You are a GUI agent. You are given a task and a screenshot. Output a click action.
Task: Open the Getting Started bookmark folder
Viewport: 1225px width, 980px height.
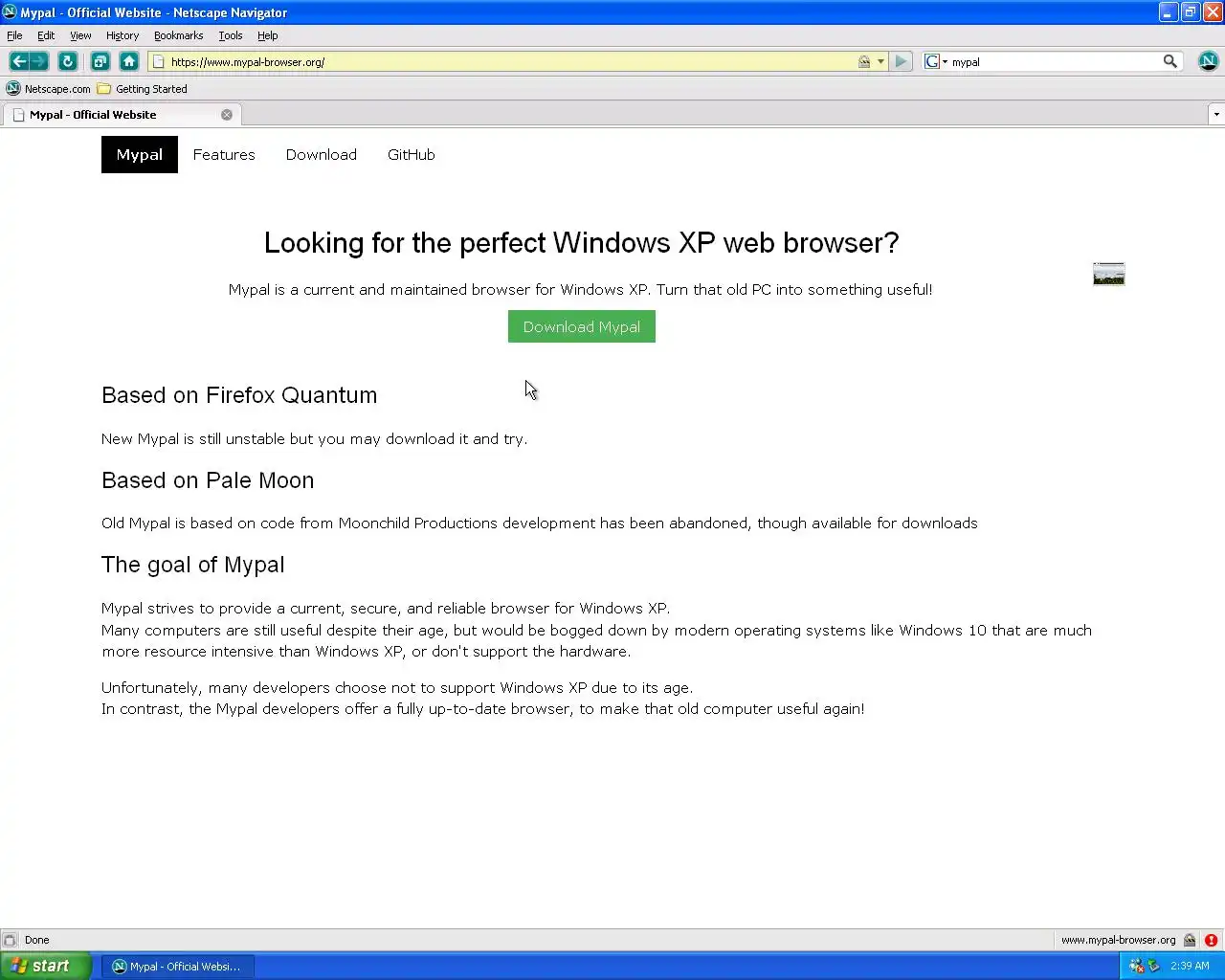coord(142,89)
